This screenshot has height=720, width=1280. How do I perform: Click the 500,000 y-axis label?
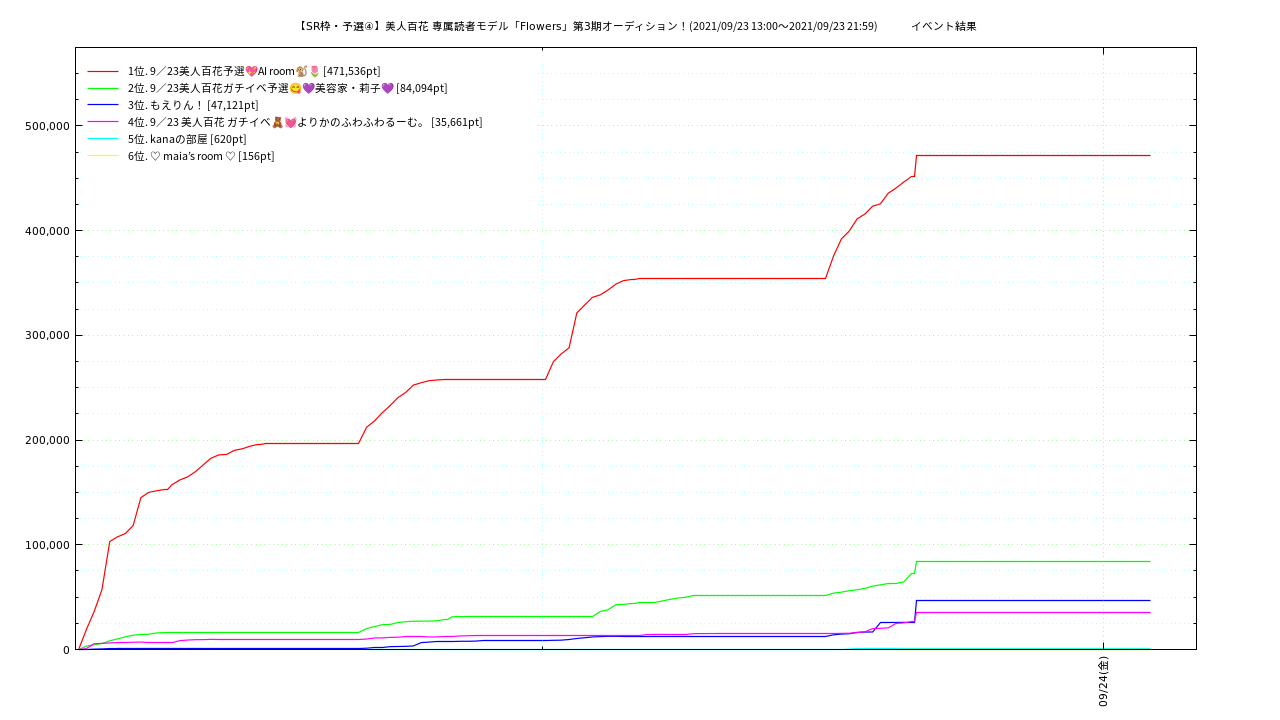point(46,126)
